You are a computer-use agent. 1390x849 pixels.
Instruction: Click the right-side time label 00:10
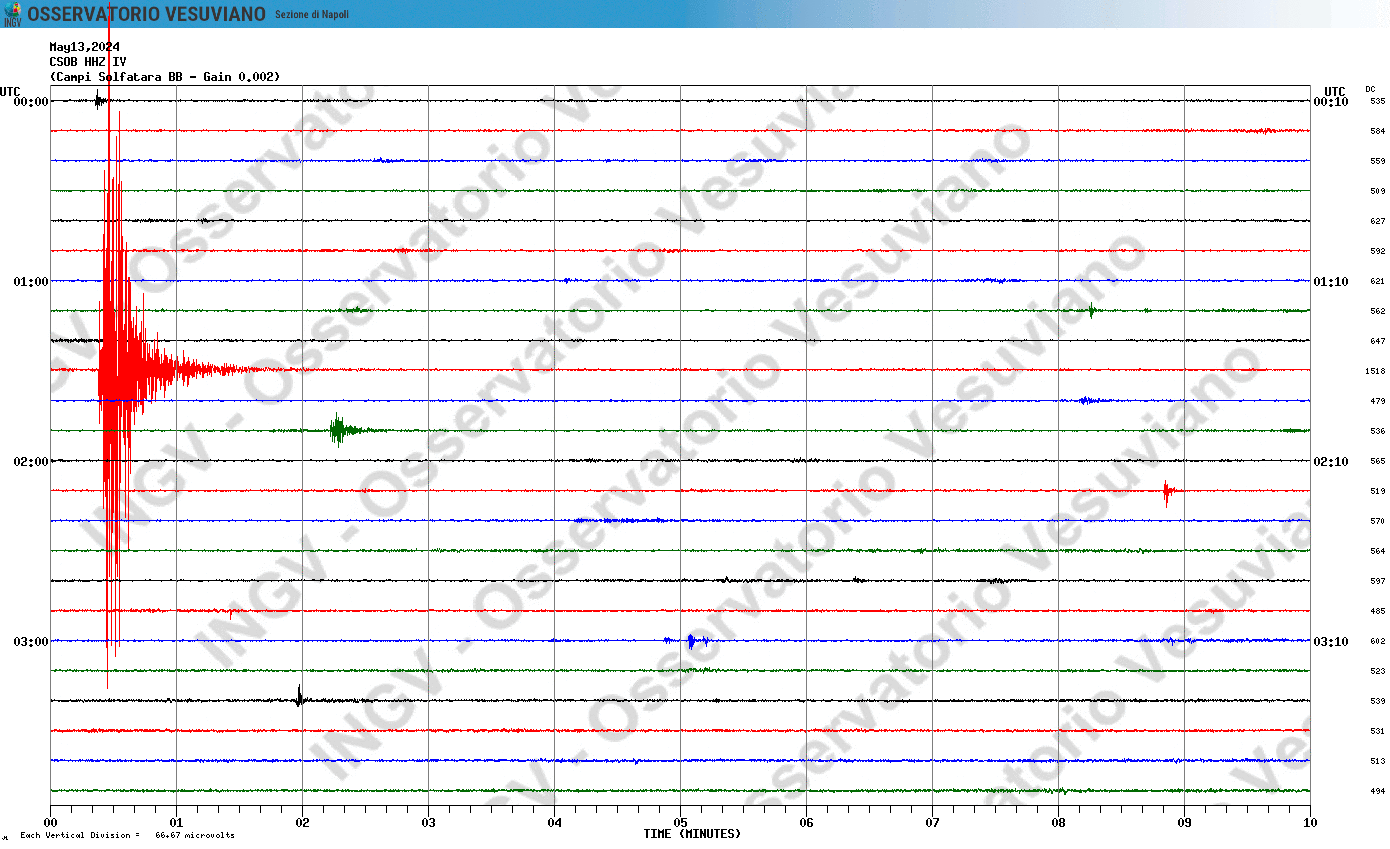click(1331, 102)
